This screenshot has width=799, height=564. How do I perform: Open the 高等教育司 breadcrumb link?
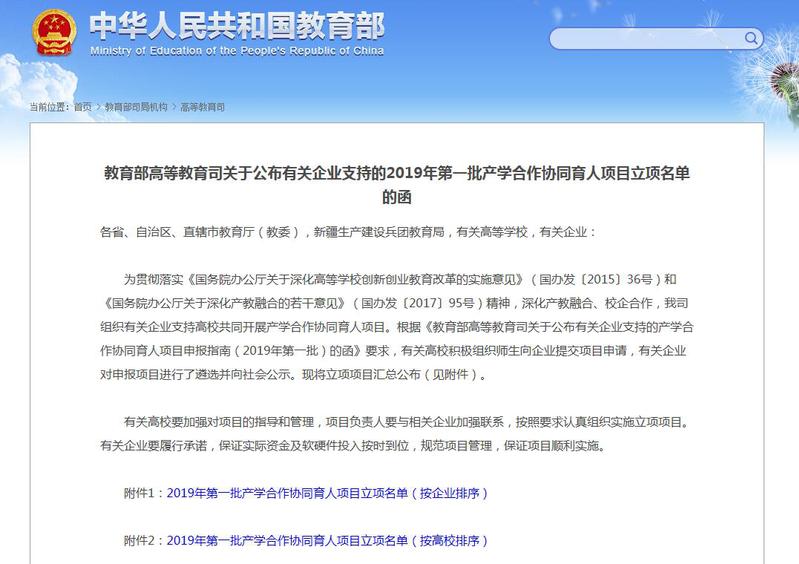pos(202,107)
